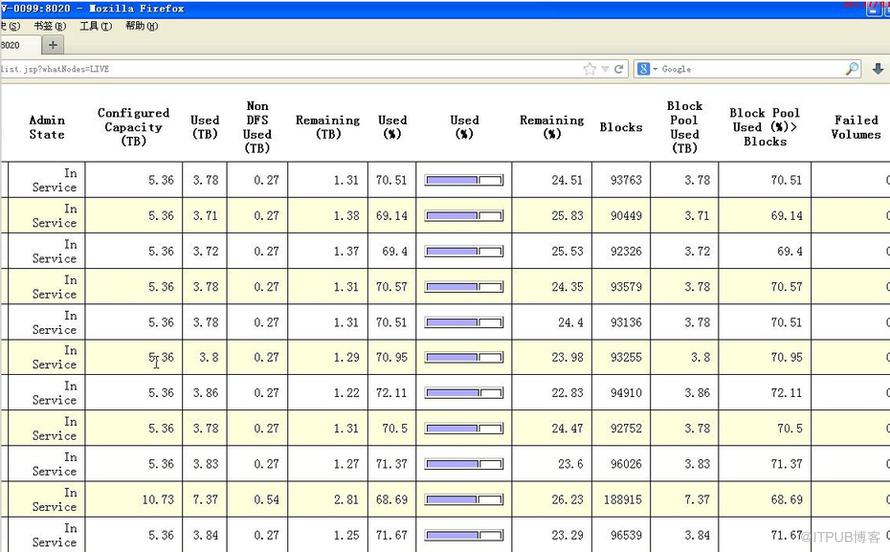890x552 pixels.
Task: Click the 24.47 remaining percent cell
Action: click(552, 428)
